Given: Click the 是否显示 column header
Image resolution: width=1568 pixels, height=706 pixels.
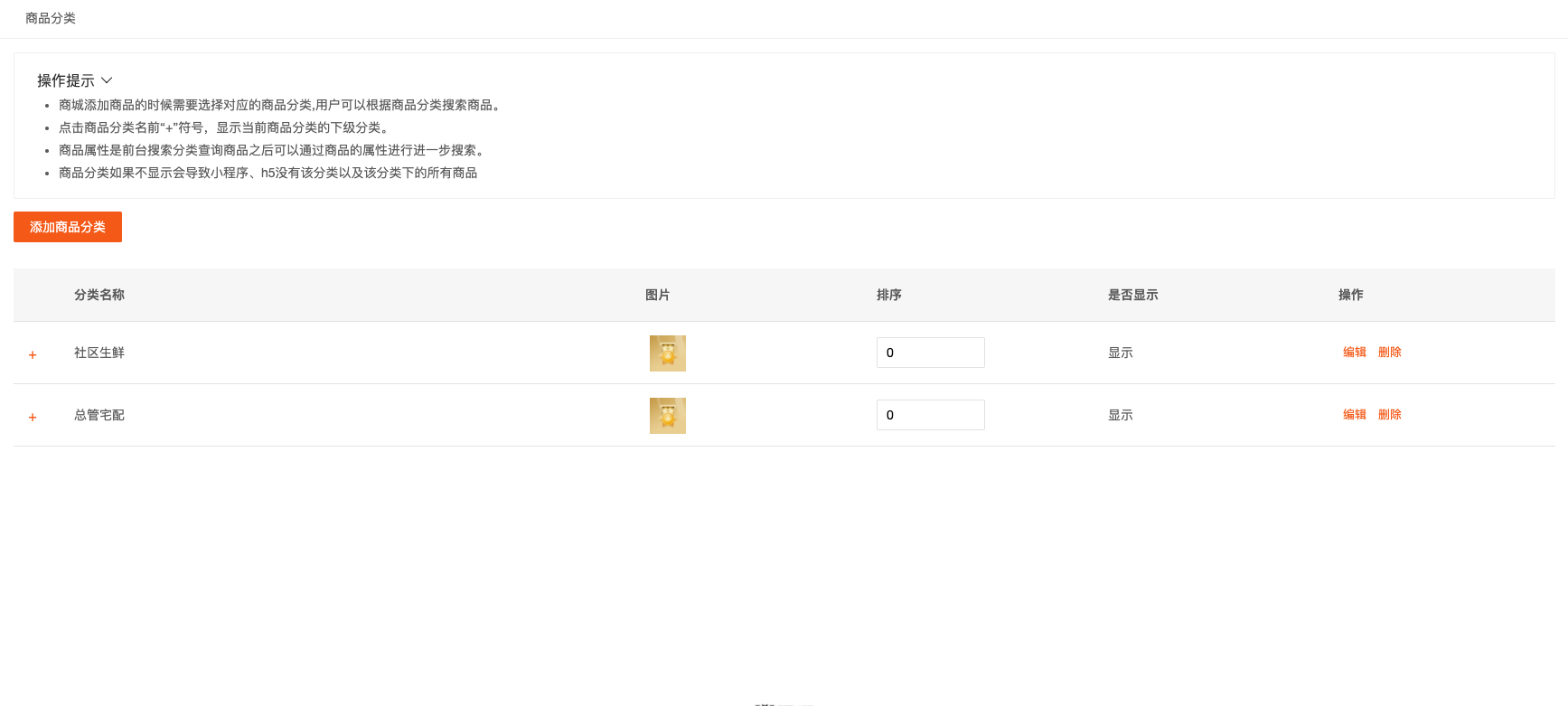Looking at the screenshot, I should pyautogui.click(x=1133, y=295).
